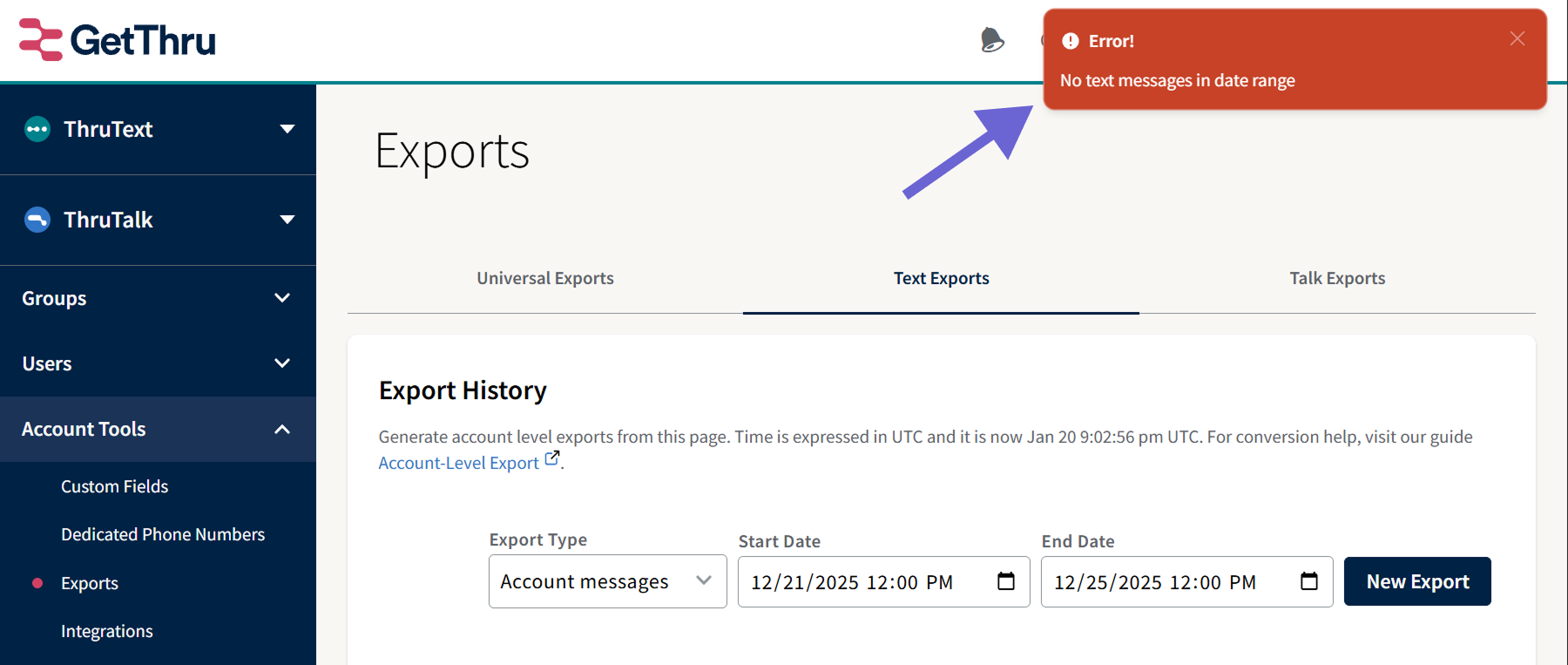
Task: Click the ThruText sidebar label
Action: click(x=108, y=129)
